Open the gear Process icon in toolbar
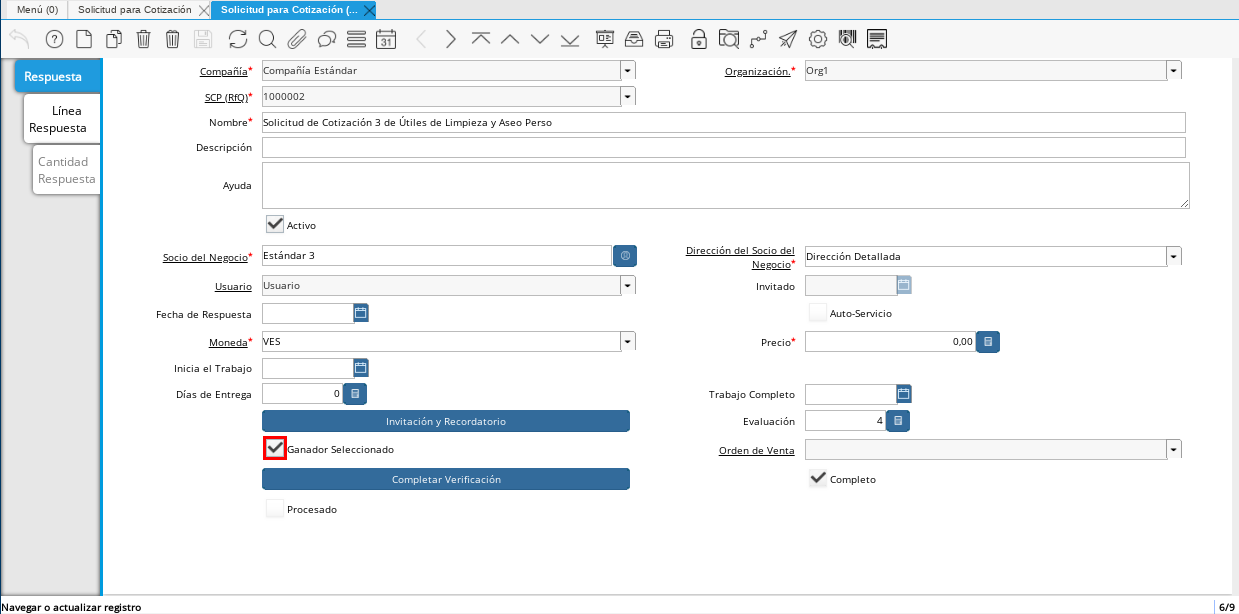 click(x=817, y=39)
